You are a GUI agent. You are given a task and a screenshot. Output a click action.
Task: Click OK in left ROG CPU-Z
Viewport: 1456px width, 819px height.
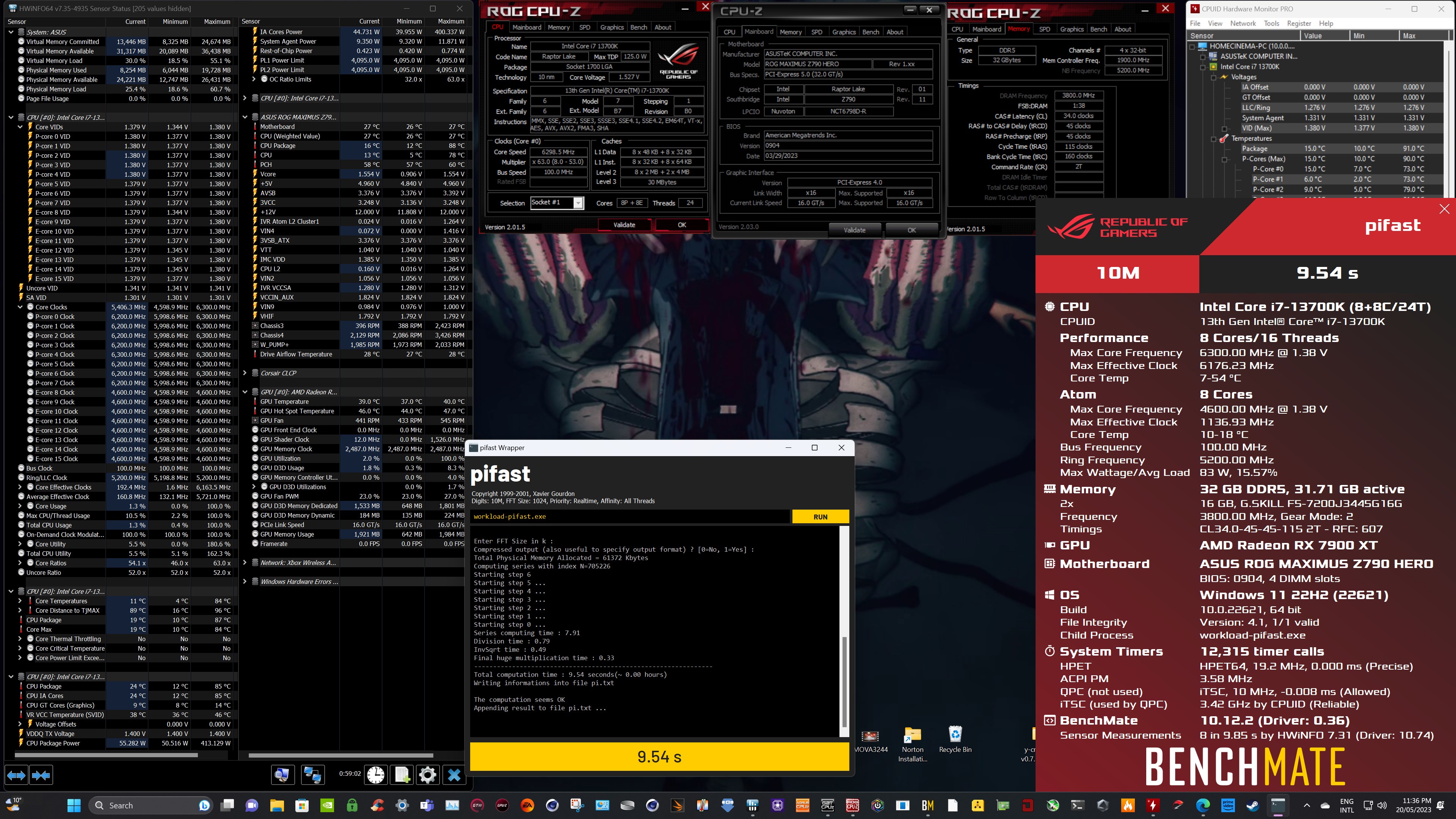point(682,225)
